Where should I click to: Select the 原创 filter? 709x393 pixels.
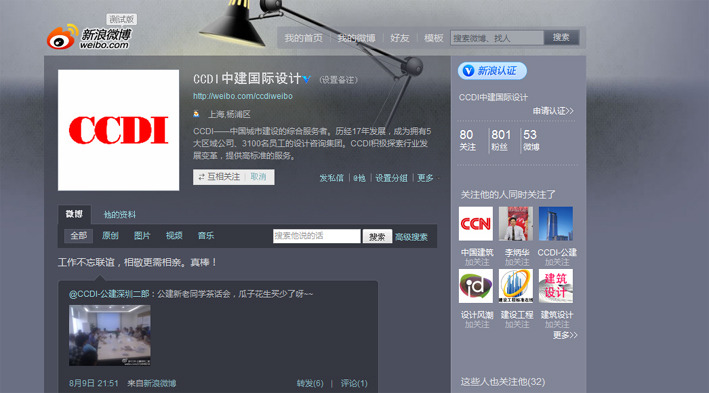pos(110,236)
